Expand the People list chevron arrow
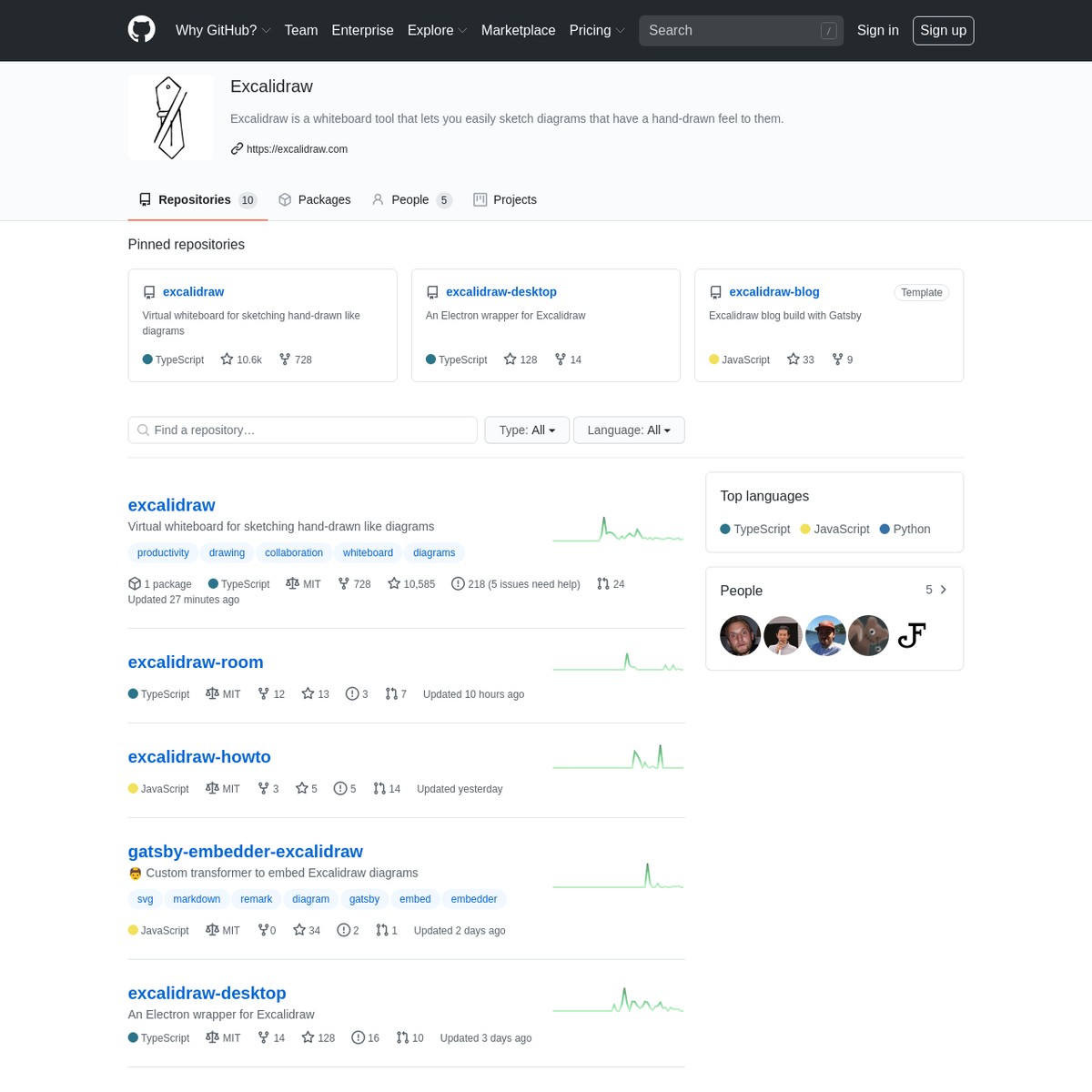The width and height of the screenshot is (1092, 1092). (944, 590)
